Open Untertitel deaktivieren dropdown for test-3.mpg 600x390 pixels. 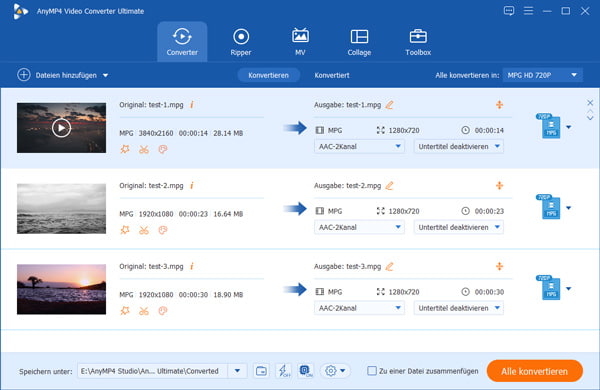pos(458,308)
